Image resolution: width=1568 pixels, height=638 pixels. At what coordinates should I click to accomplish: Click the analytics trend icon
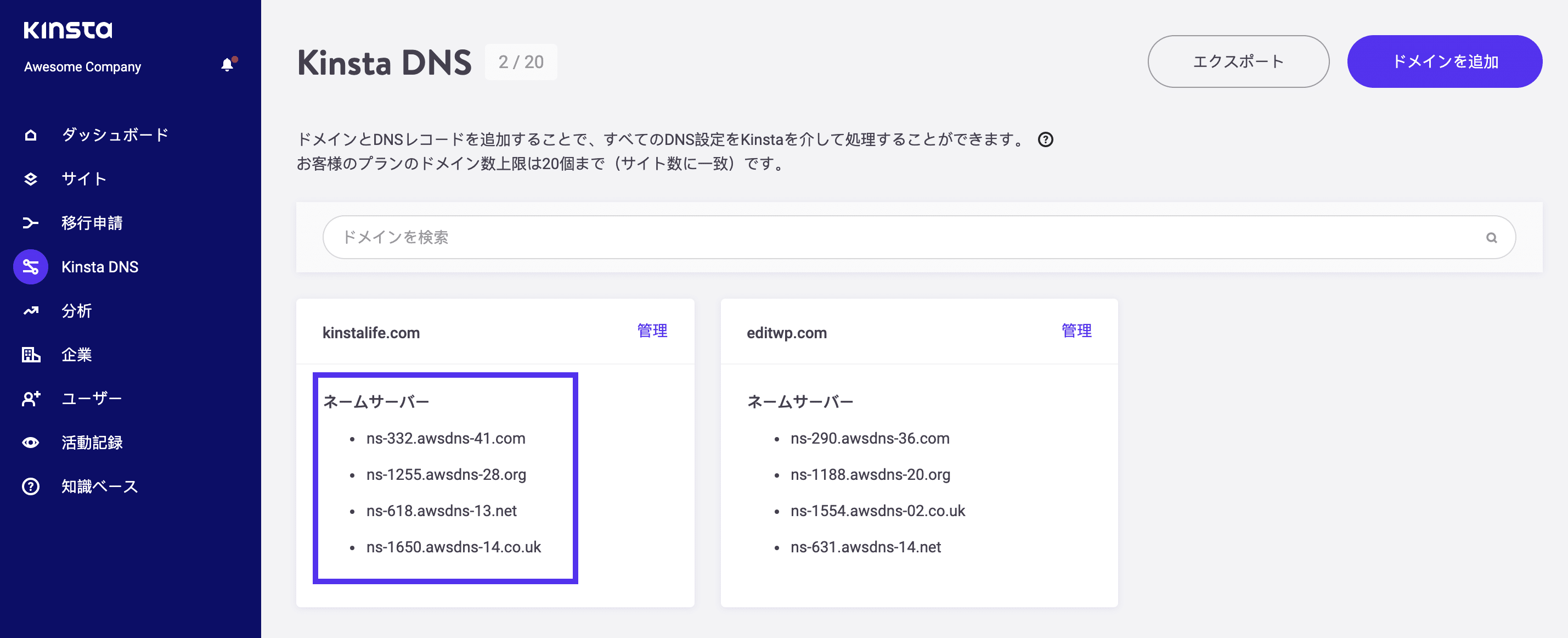(30, 311)
